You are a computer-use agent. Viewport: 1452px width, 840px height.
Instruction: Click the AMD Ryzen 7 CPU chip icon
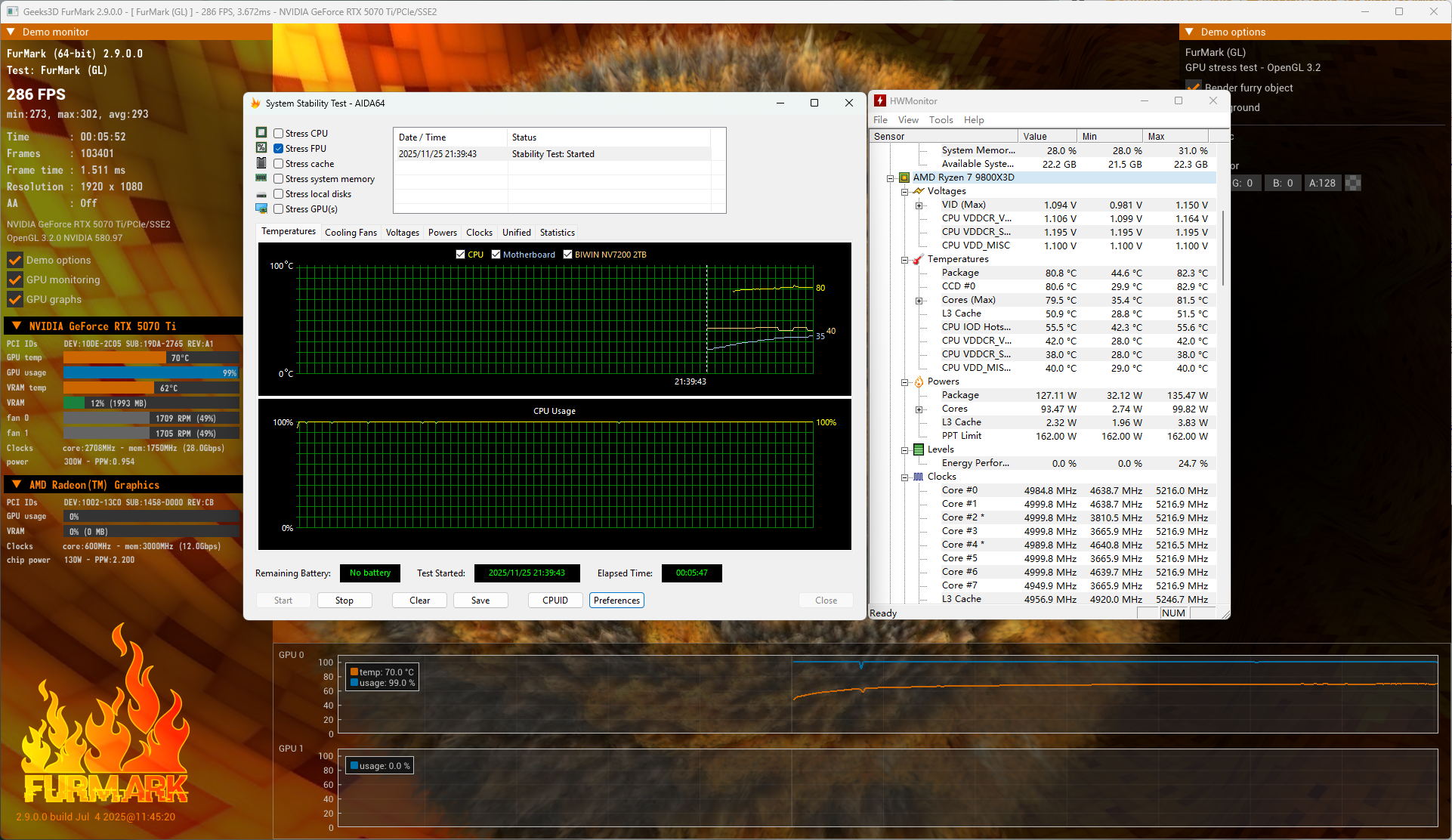[x=904, y=178]
